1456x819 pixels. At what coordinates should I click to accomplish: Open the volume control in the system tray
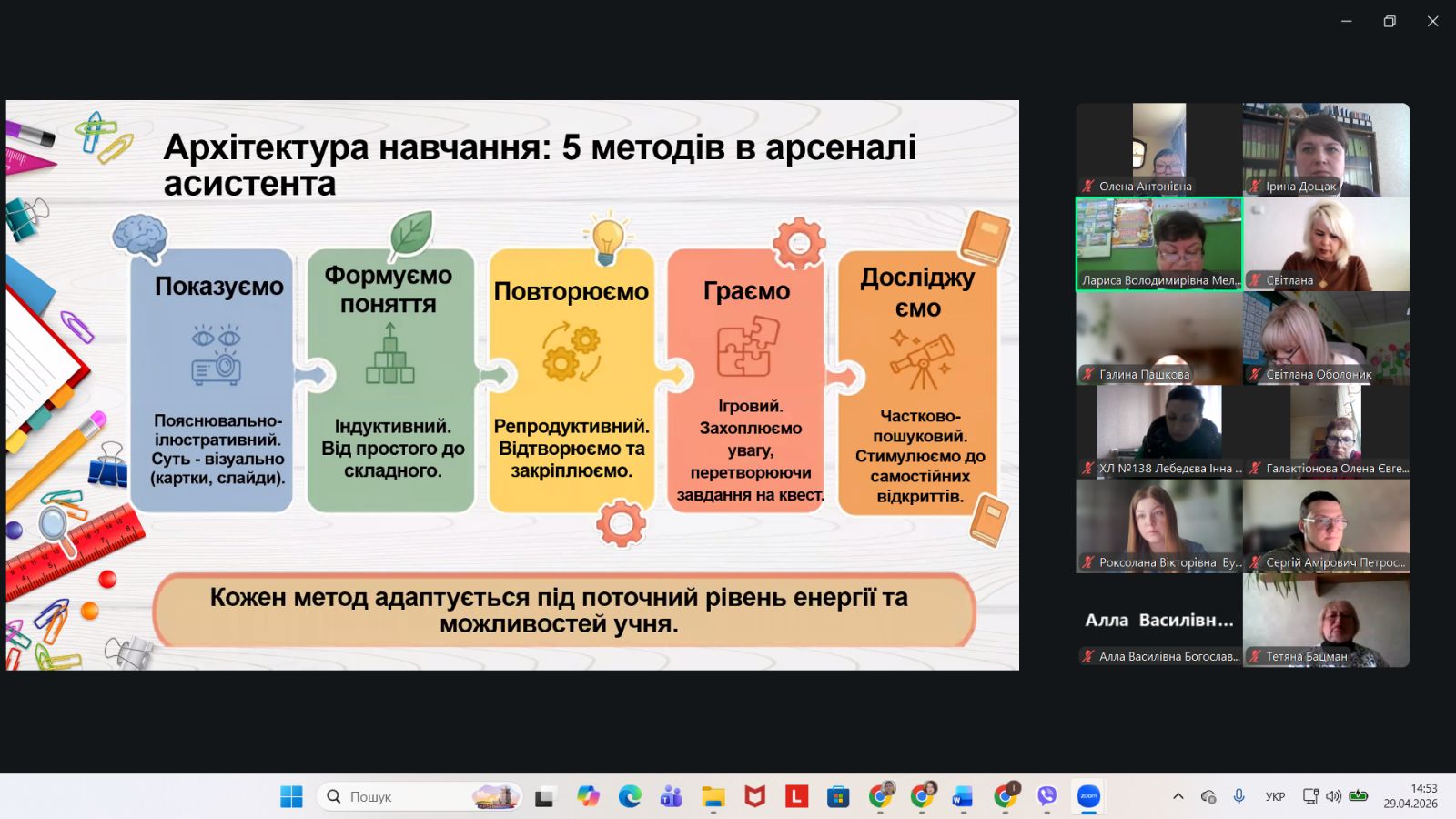point(1333,796)
